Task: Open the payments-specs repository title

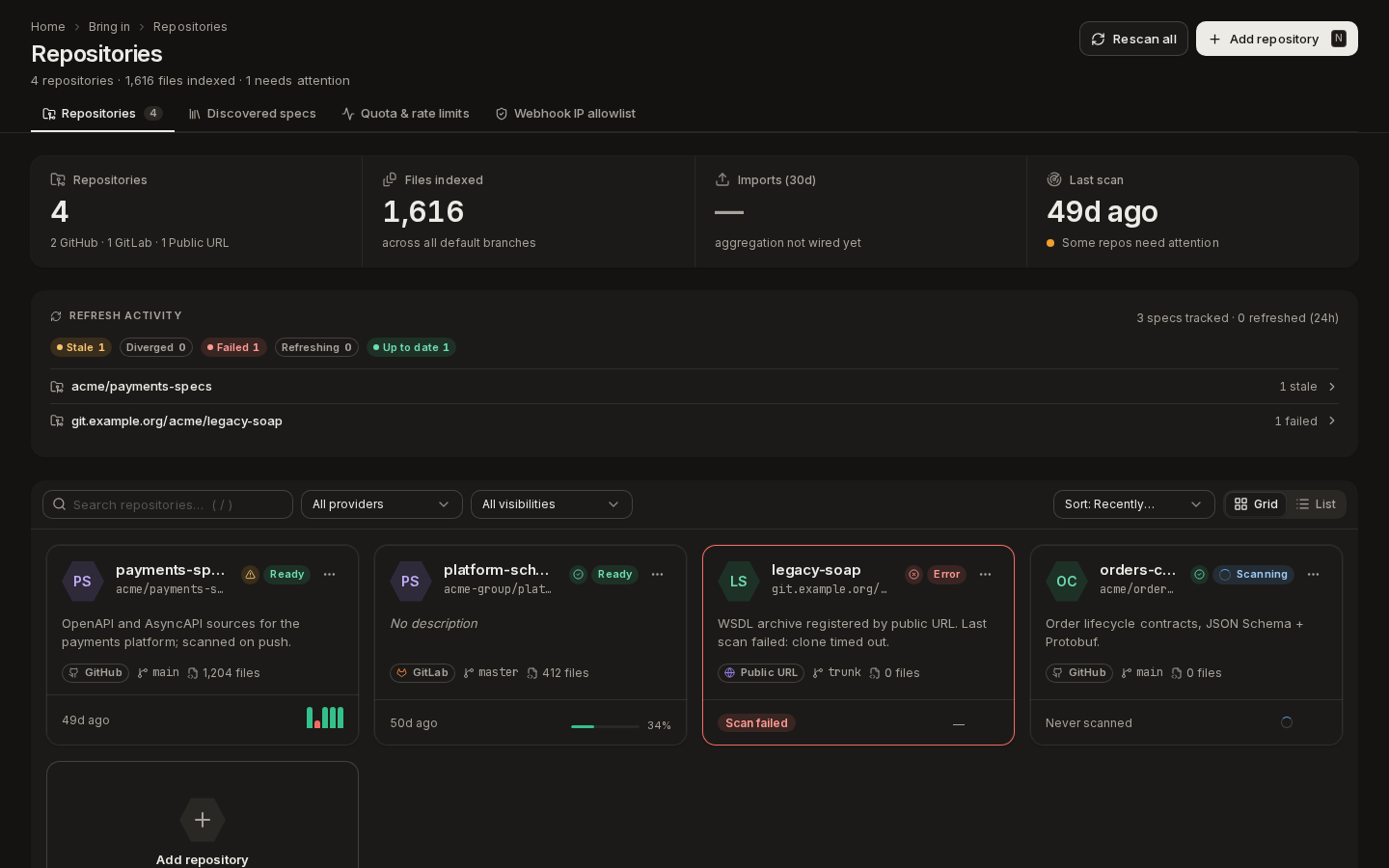Action: click(x=171, y=570)
